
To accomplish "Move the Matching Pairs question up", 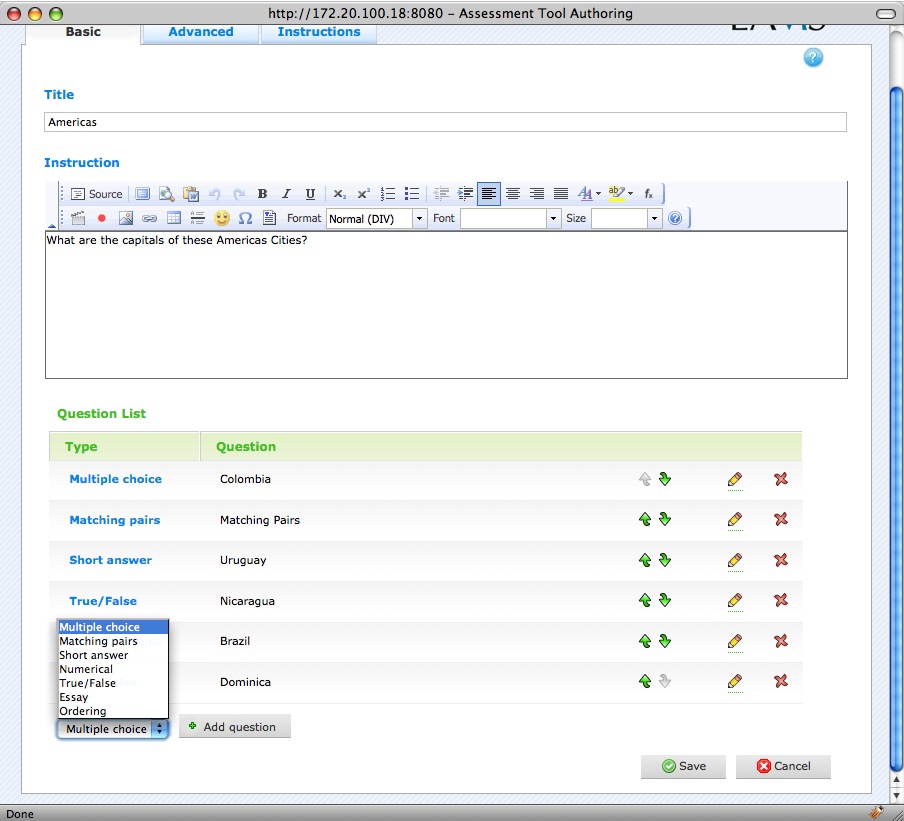I will coord(645,519).
